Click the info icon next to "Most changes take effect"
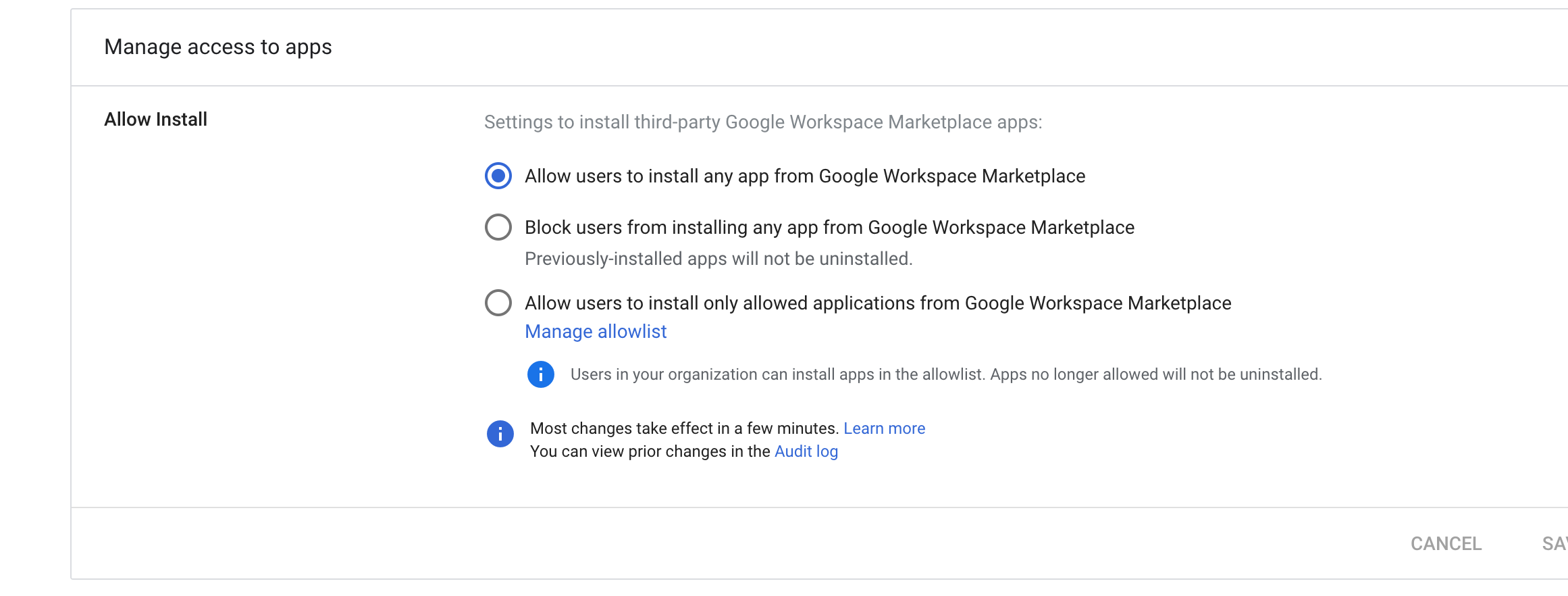1568x596 pixels. coord(500,434)
